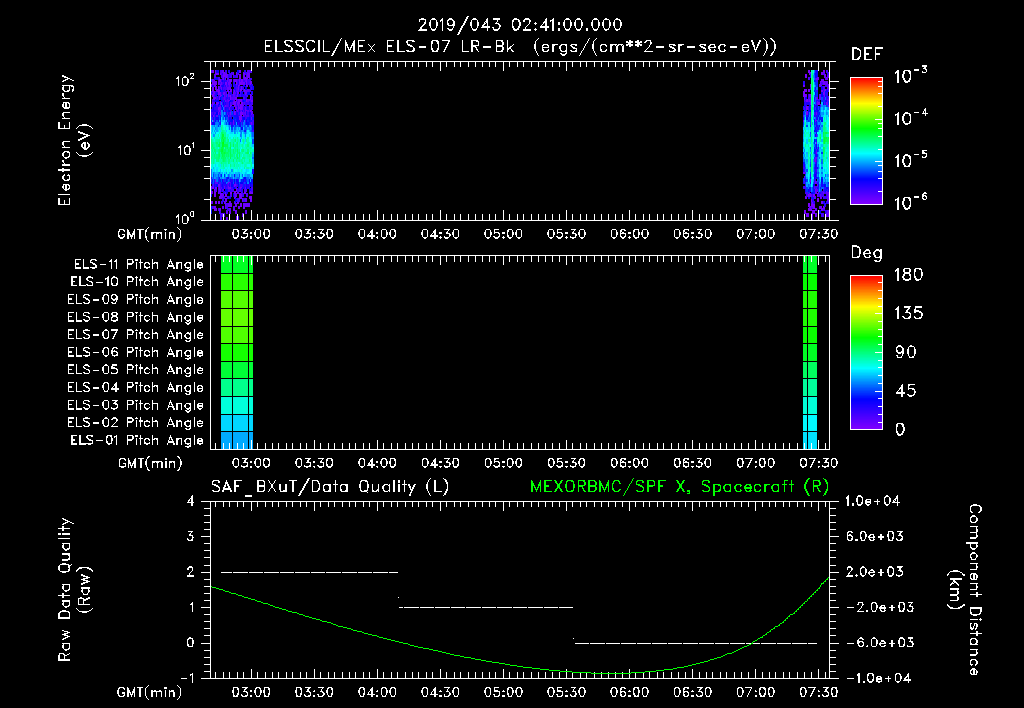Click the data quality segment at level 1
The width and height of the screenshot is (1024, 708).
(486, 607)
